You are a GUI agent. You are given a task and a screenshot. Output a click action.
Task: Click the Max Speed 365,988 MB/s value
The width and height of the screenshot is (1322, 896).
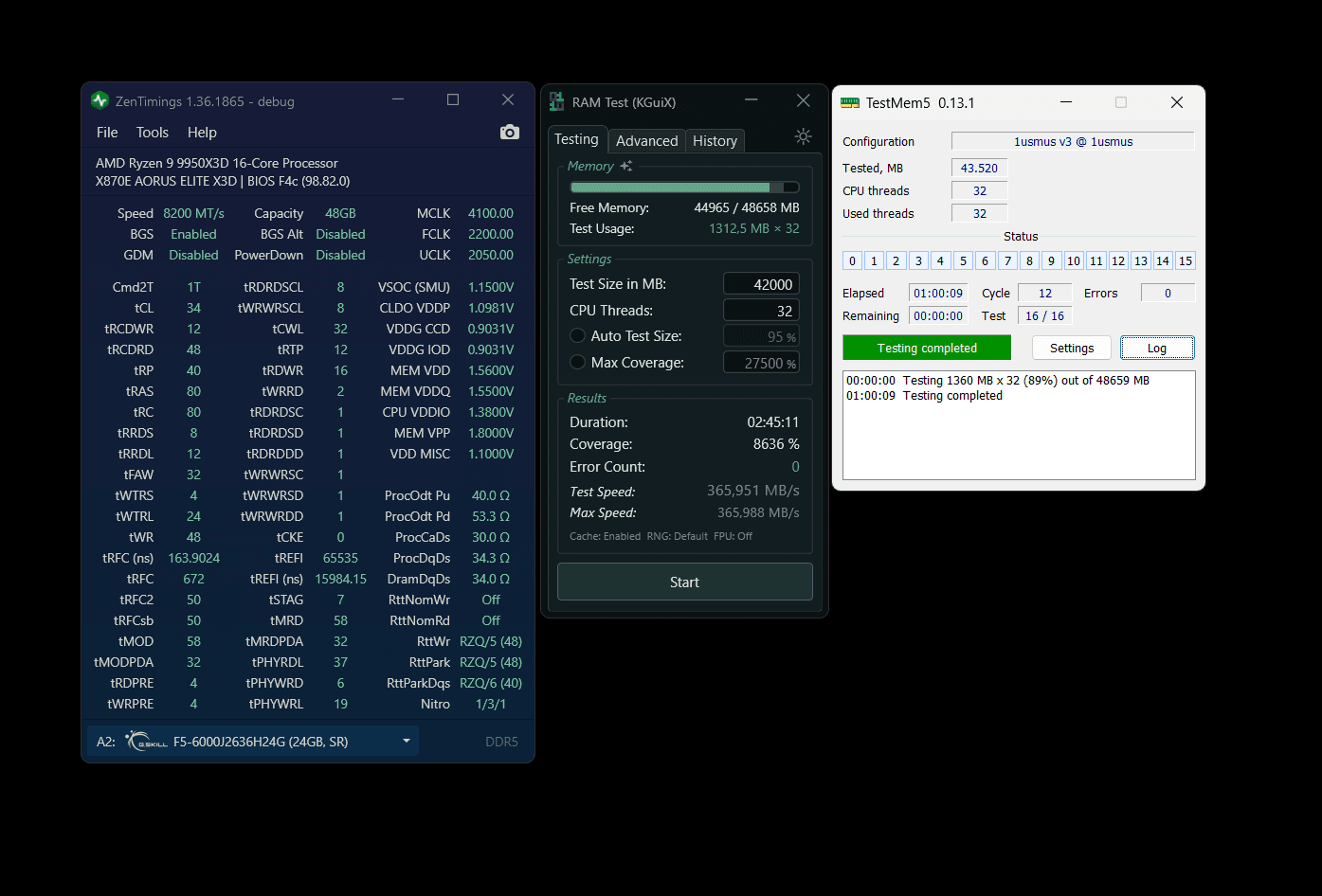point(758,512)
